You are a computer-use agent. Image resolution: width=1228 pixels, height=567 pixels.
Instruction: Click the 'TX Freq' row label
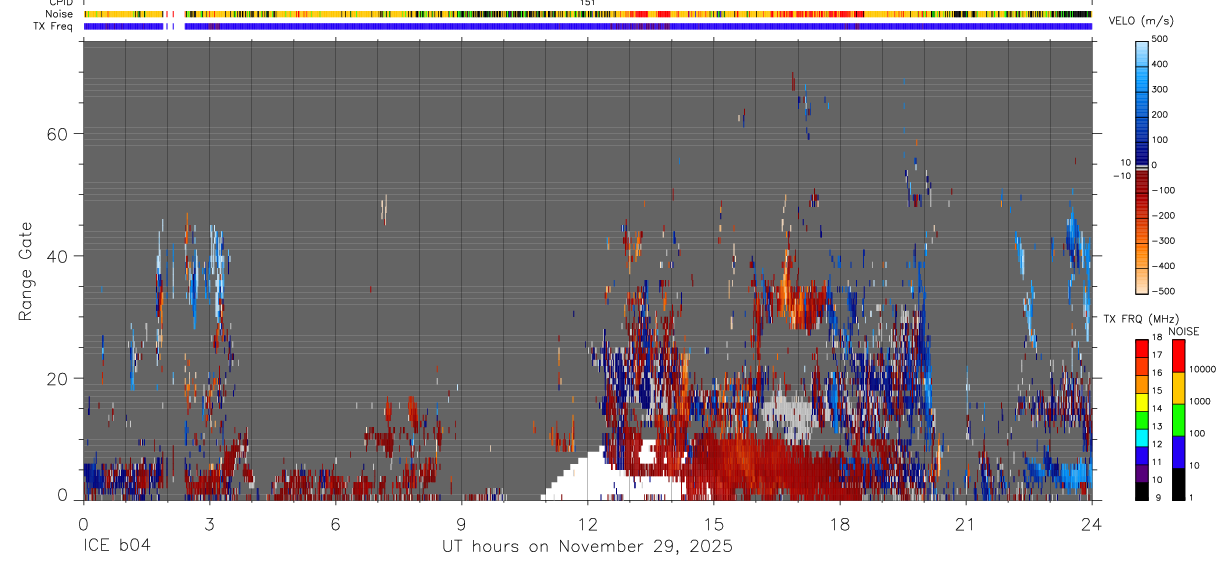[54, 26]
